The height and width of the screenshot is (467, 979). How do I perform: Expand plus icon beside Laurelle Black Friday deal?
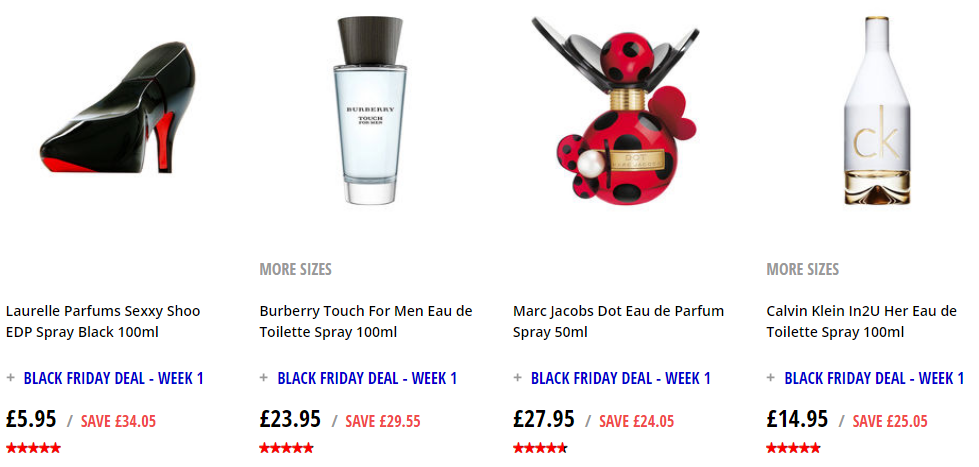[11, 378]
